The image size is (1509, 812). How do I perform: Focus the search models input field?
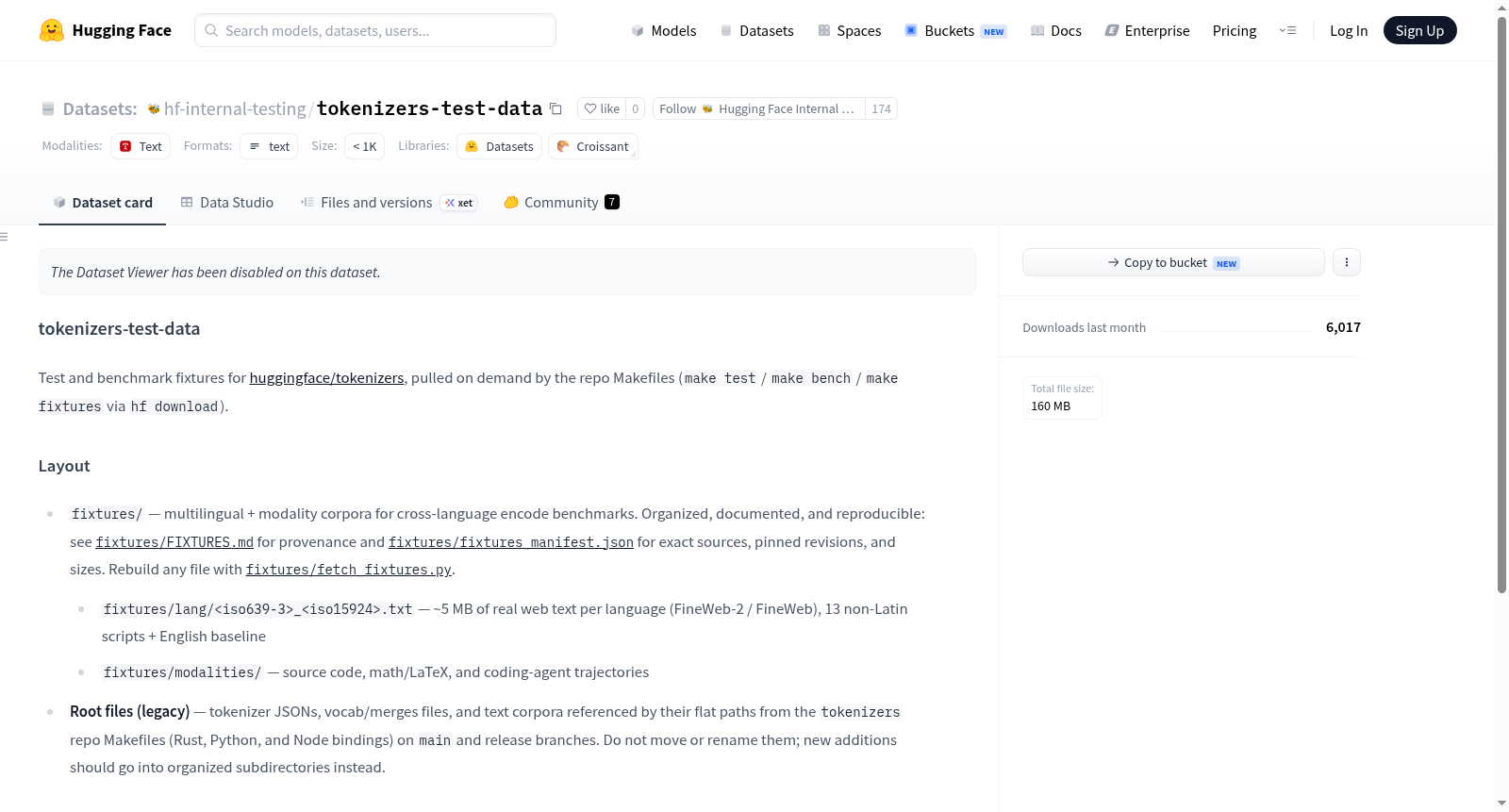pos(375,30)
